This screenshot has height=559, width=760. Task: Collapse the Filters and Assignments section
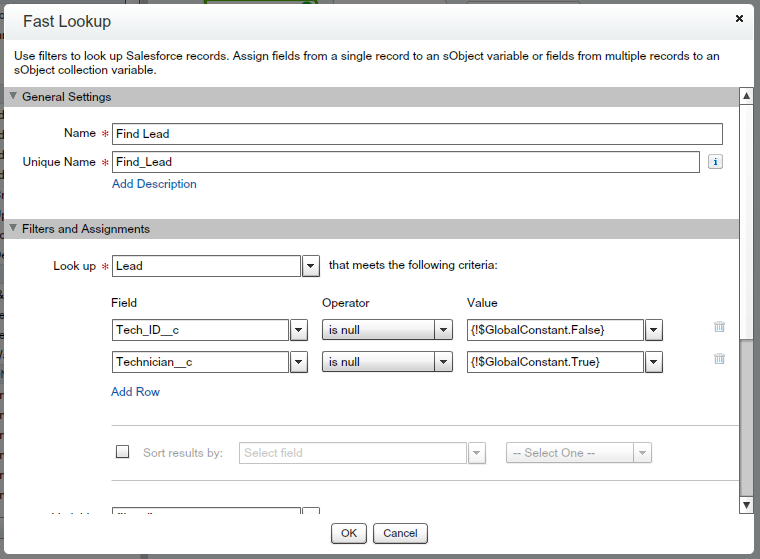pos(13,229)
